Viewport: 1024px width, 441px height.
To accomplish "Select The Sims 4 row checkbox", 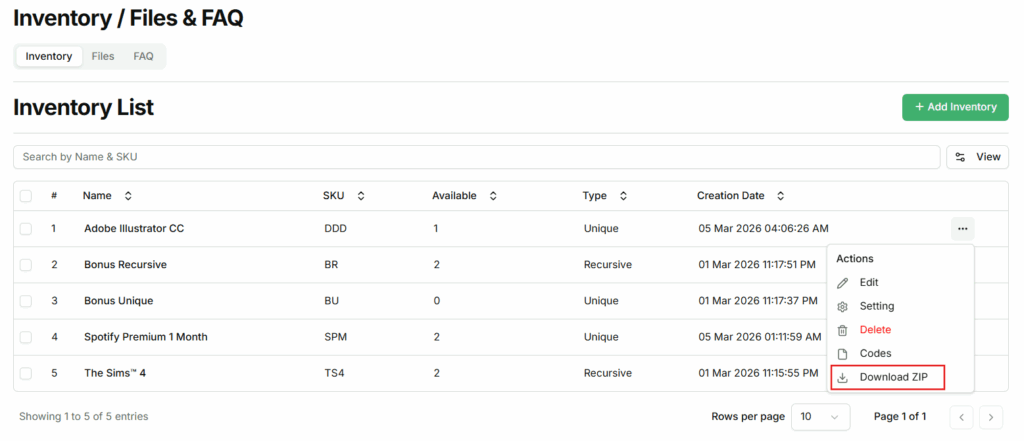I will tap(26, 373).
